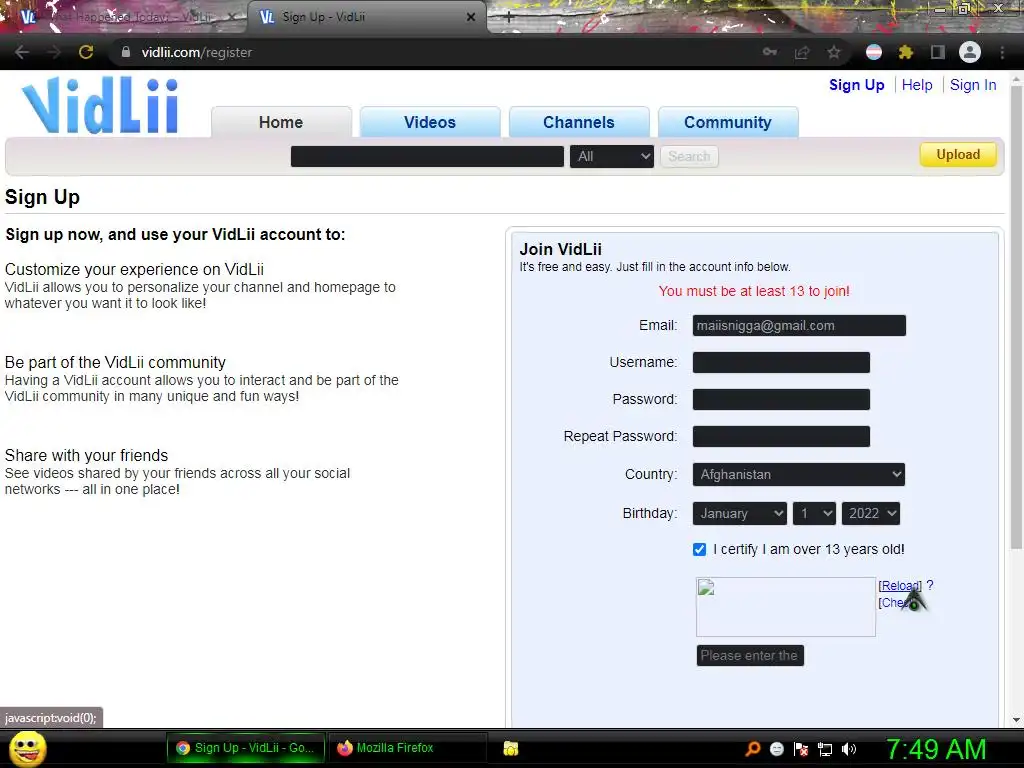The image size is (1024, 768).
Task: Click the network tray icon
Action: (x=825, y=749)
